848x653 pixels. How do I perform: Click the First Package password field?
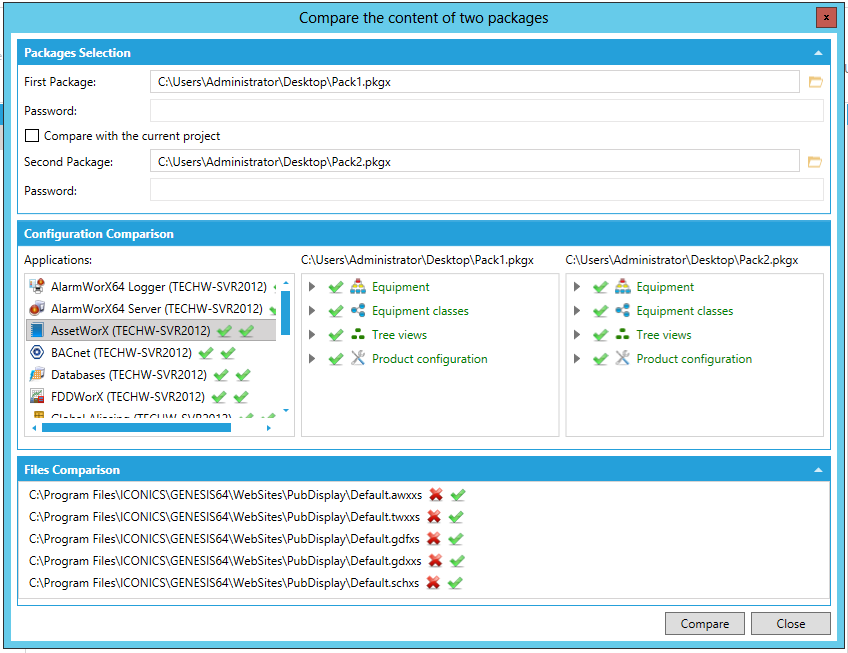[x=486, y=111]
